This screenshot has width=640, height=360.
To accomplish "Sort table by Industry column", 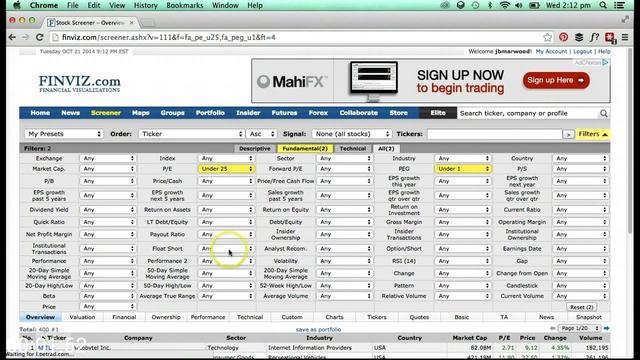I will tap(319, 338).
